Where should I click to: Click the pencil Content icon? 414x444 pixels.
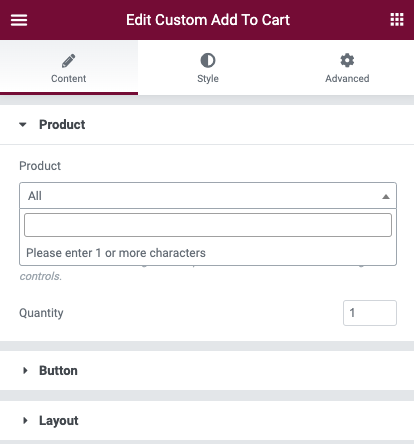68,61
